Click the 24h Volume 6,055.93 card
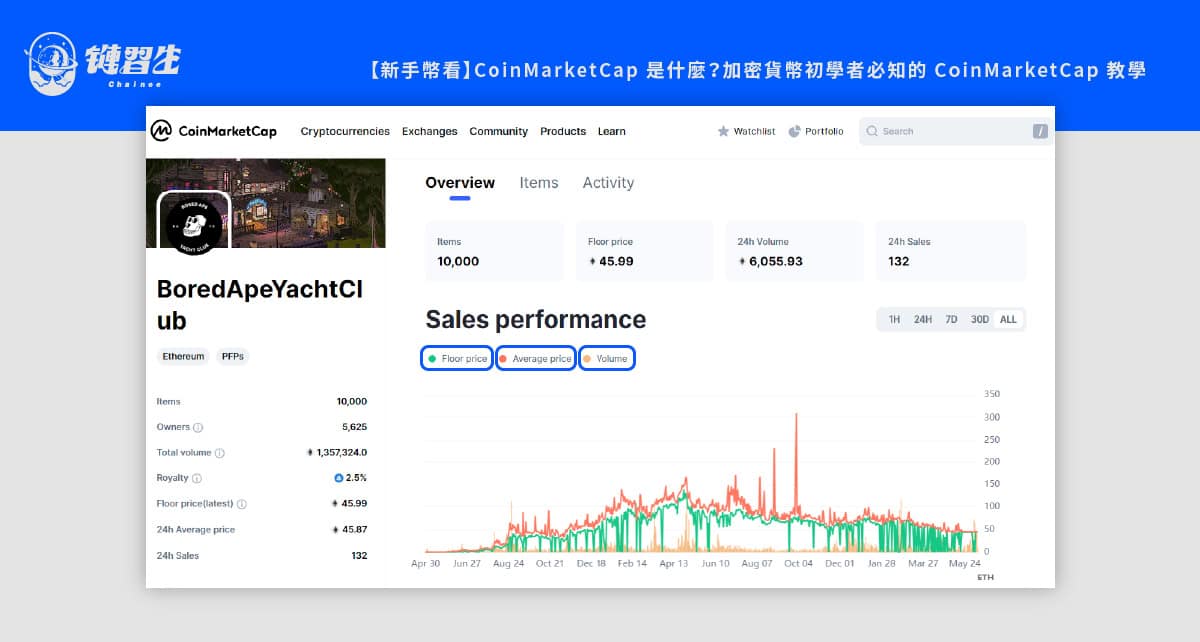 (x=795, y=251)
